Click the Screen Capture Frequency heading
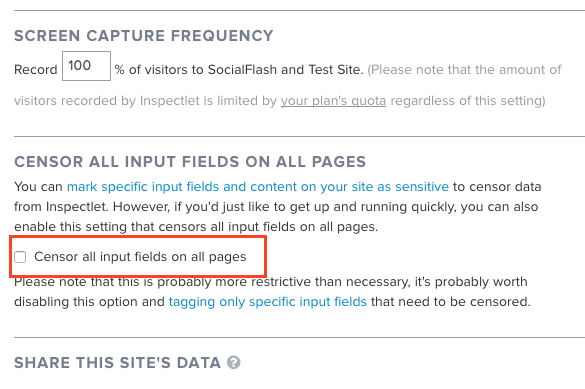 pyautogui.click(x=144, y=36)
